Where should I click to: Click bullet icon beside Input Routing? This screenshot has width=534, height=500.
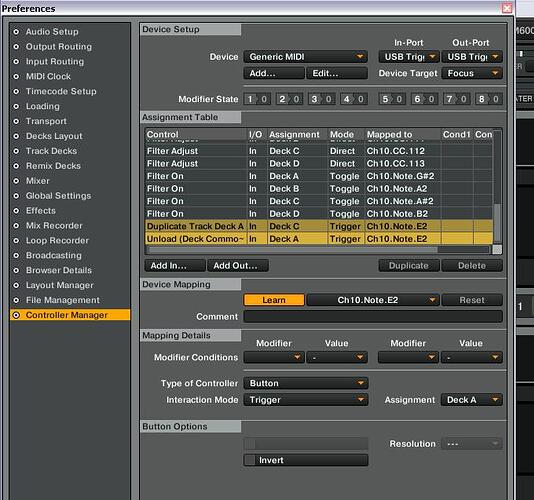click(x=16, y=62)
